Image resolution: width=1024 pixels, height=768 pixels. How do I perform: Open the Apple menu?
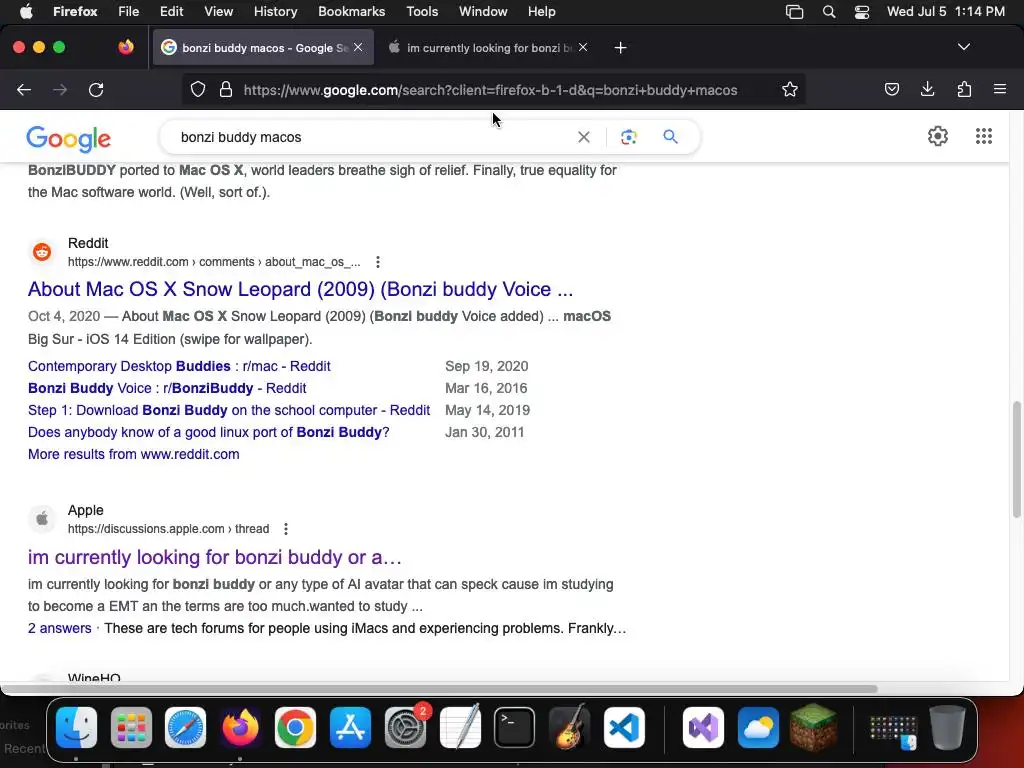[x=26, y=11]
